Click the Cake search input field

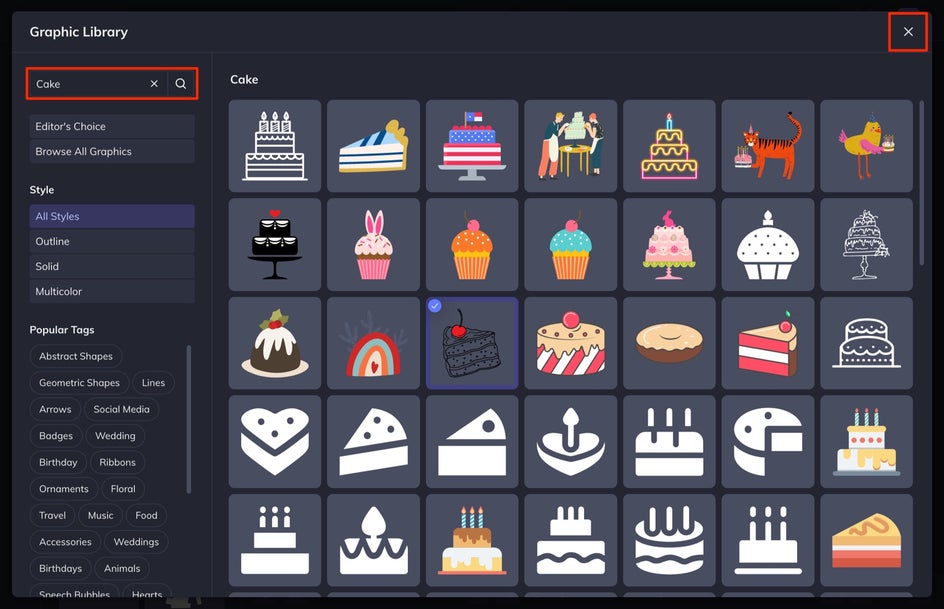90,84
